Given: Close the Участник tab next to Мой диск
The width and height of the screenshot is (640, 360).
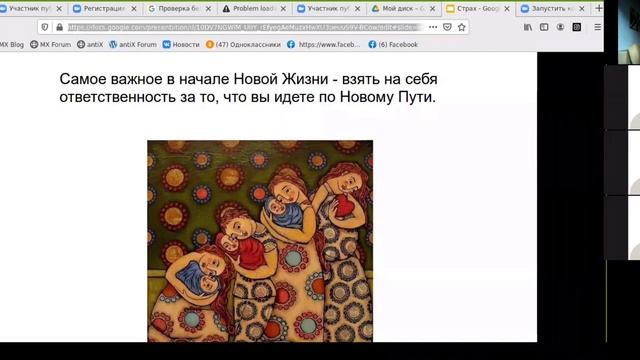Looking at the screenshot, I should tap(358, 9).
